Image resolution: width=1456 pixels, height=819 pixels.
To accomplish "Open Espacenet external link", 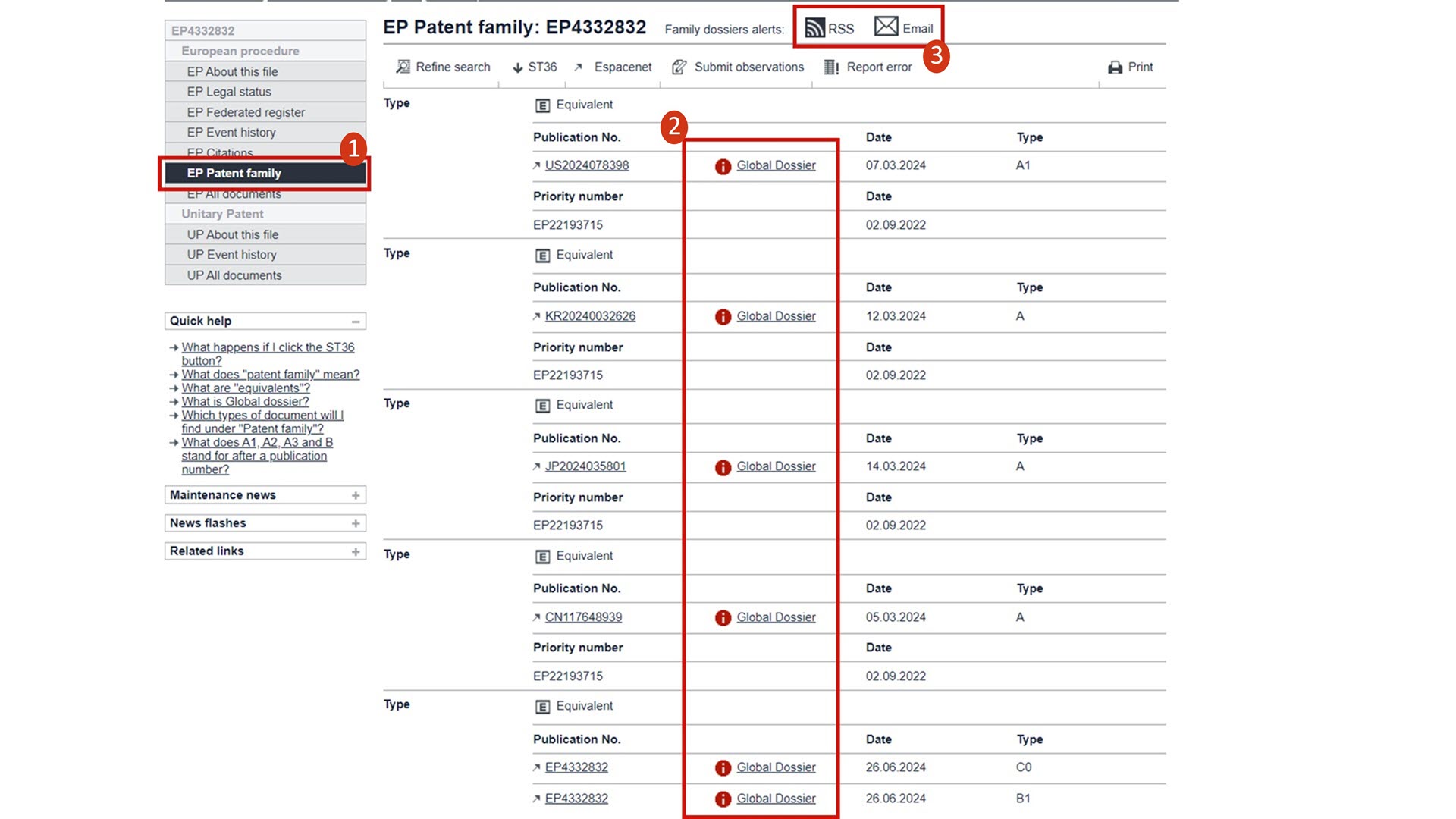I will 622,67.
